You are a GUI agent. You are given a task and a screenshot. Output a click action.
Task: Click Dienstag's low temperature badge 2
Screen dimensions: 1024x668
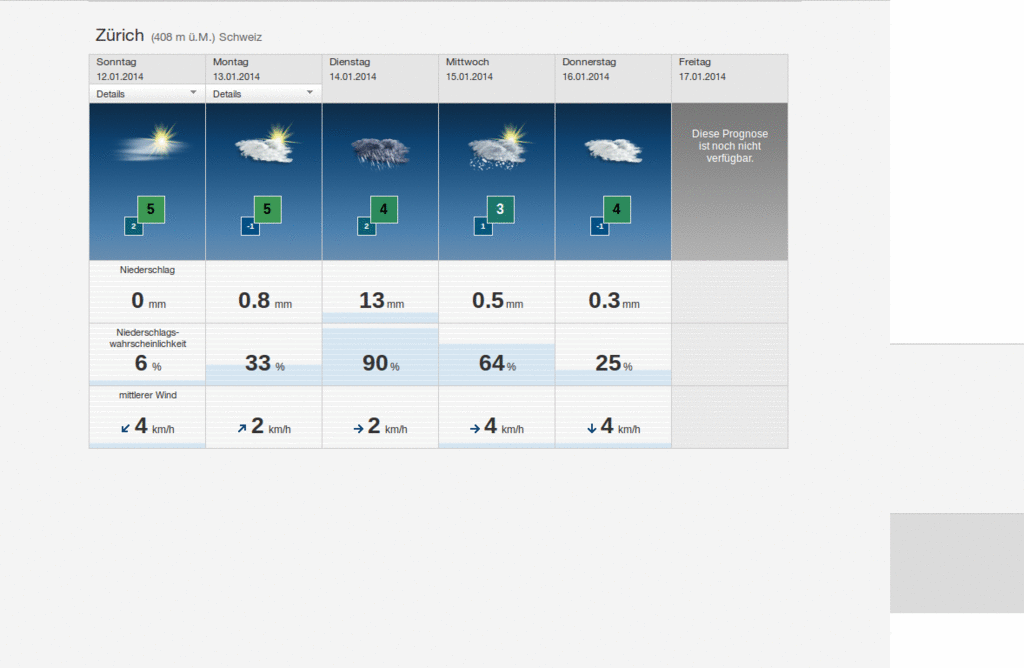(366, 227)
